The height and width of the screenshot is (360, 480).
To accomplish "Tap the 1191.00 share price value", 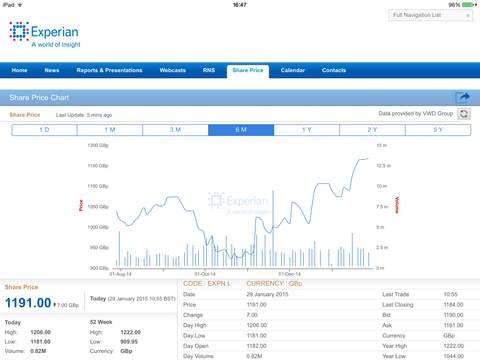I will click(28, 303).
